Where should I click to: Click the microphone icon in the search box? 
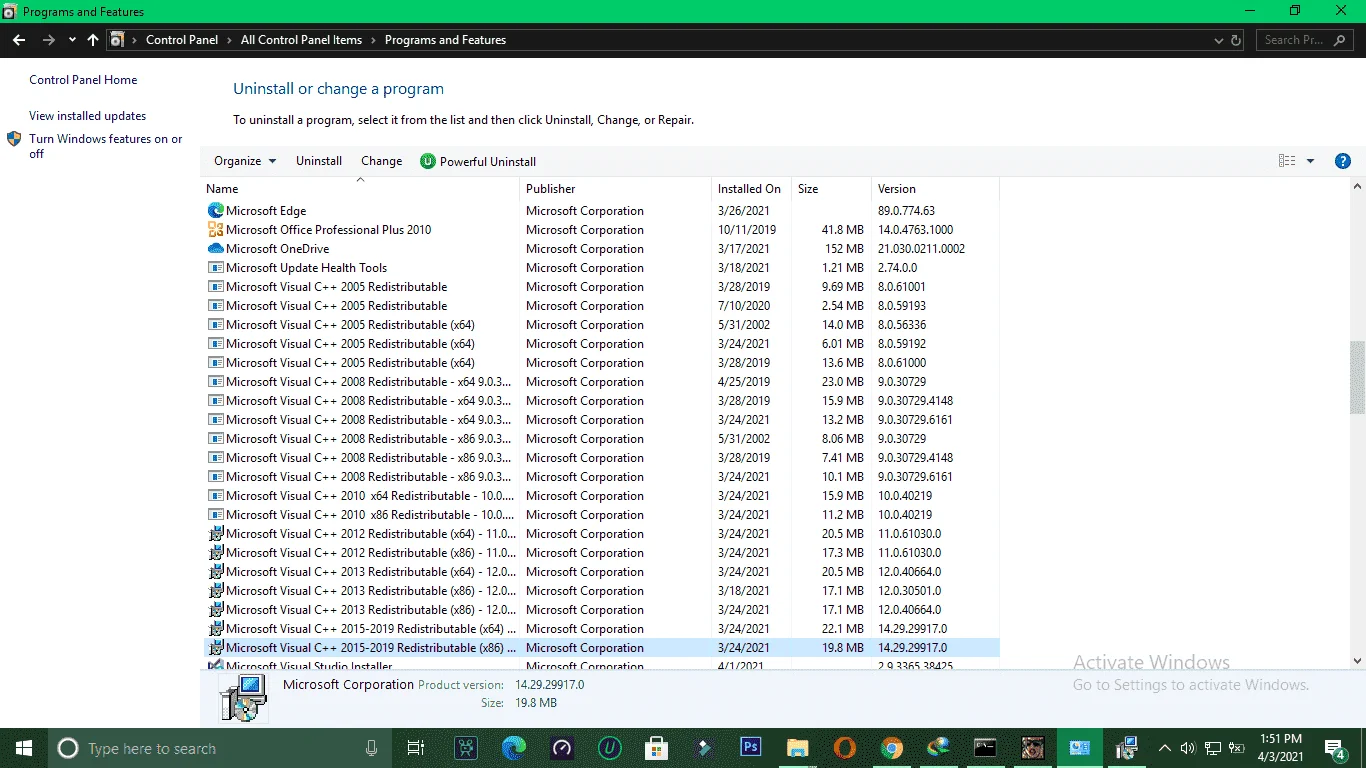(372, 748)
